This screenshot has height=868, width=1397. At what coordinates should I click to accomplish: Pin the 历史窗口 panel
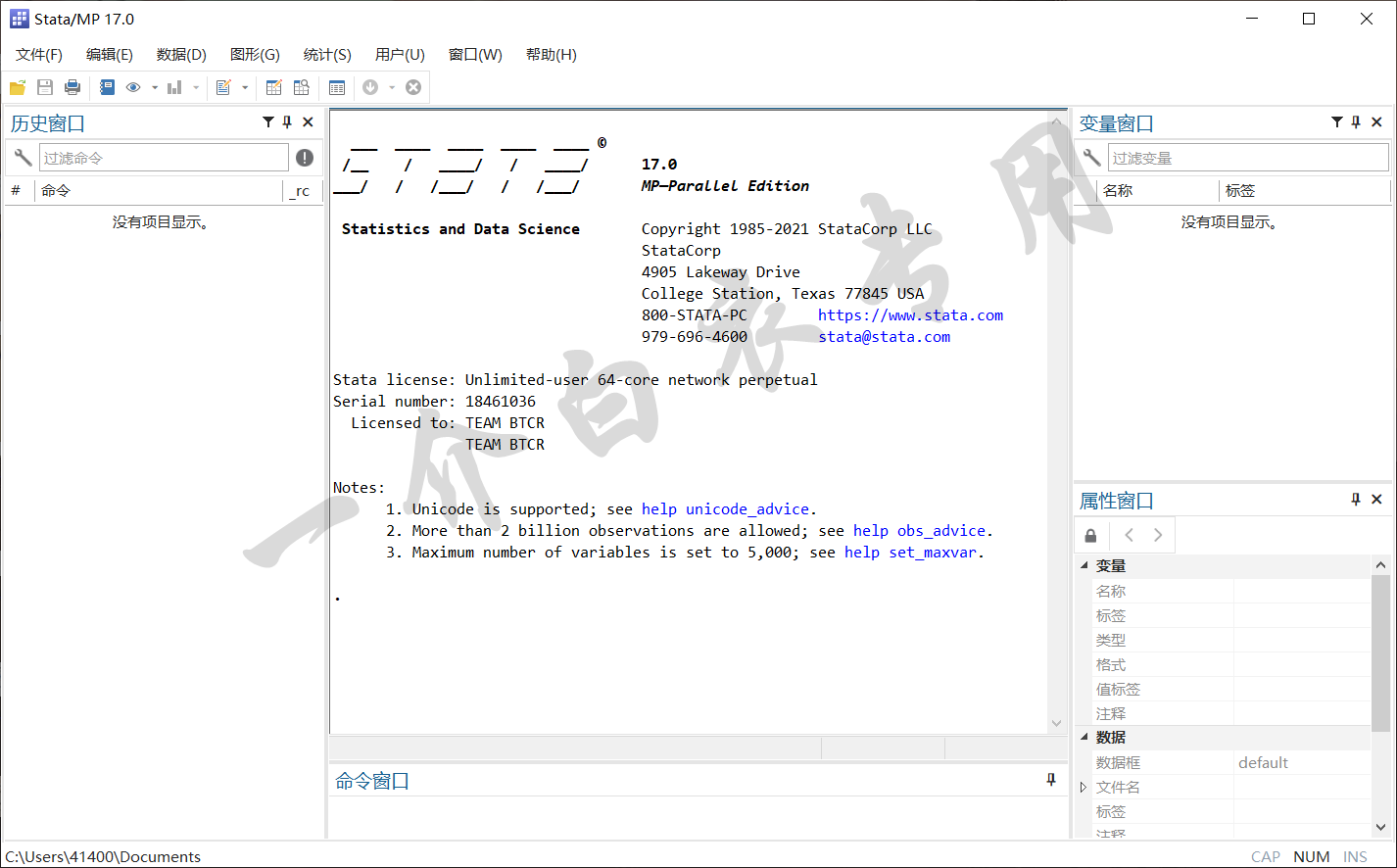click(x=287, y=122)
